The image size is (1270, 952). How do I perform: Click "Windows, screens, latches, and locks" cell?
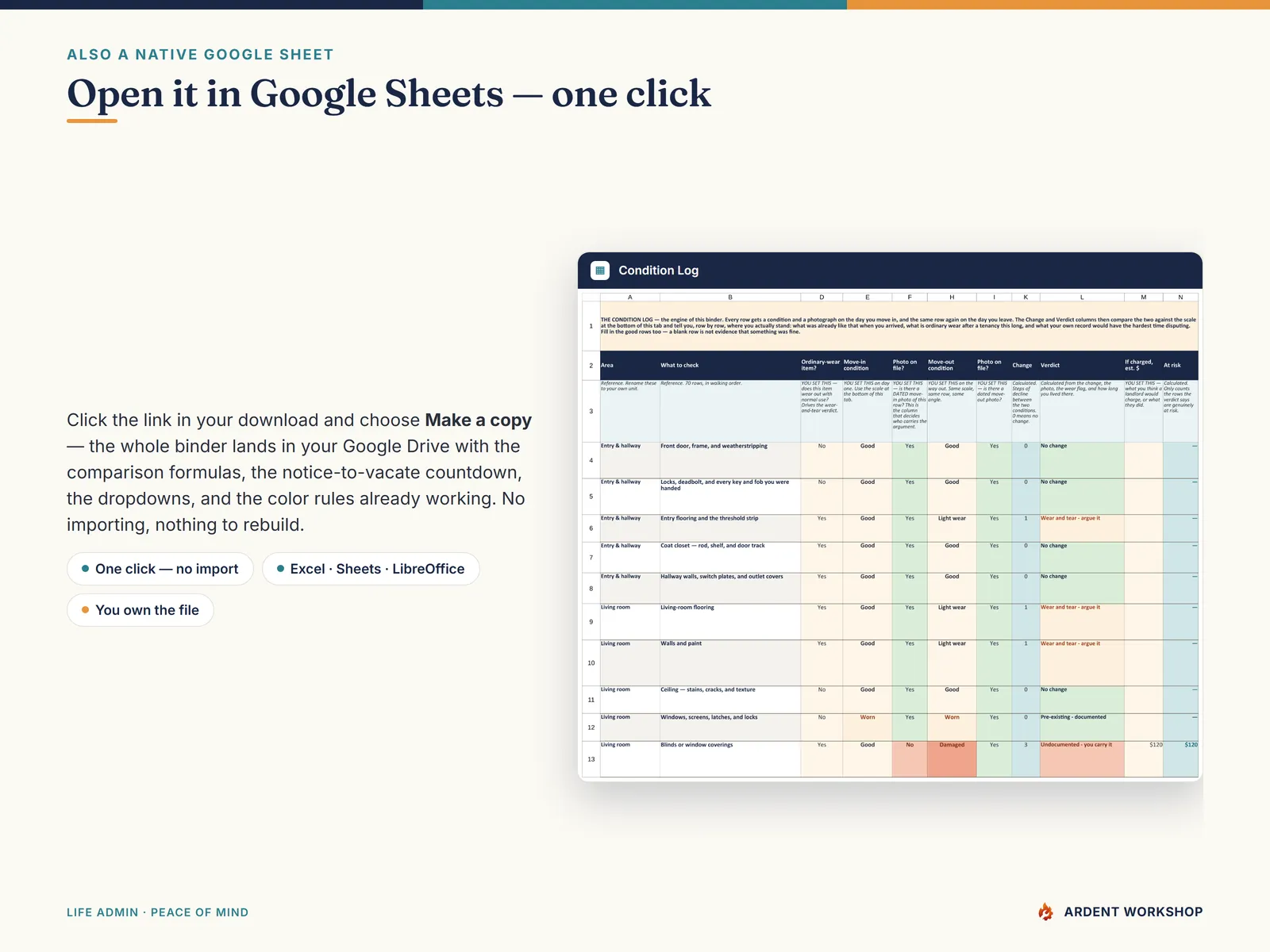[730, 727]
